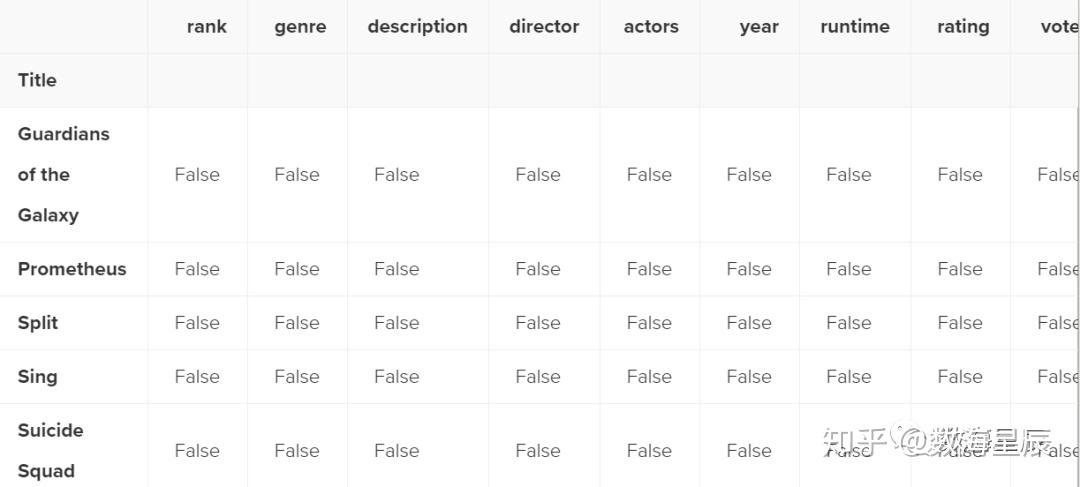This screenshot has width=1080, height=487.
Task: Select the Split row label
Action: click(x=38, y=323)
